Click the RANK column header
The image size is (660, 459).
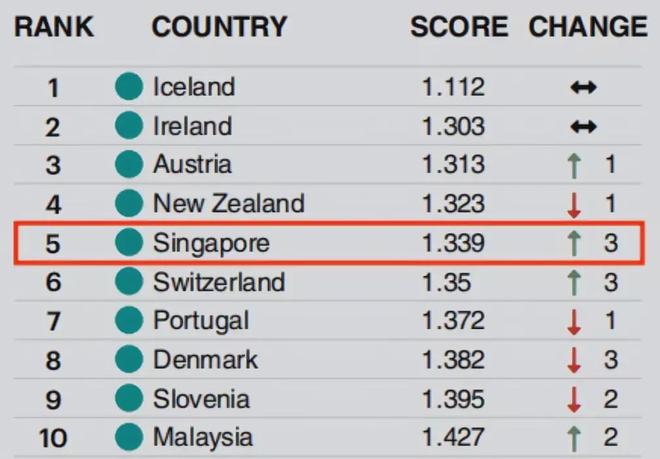[x=56, y=27]
